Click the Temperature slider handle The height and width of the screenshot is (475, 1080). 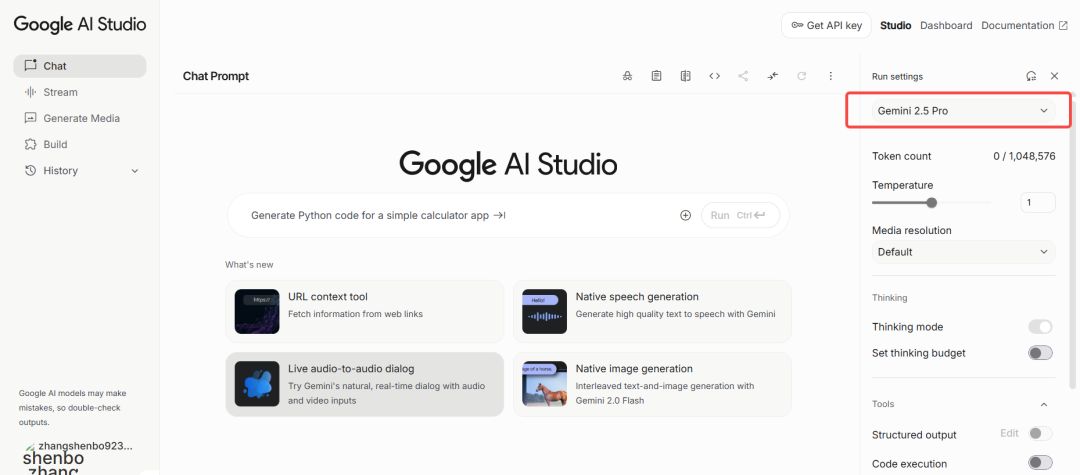click(x=931, y=202)
